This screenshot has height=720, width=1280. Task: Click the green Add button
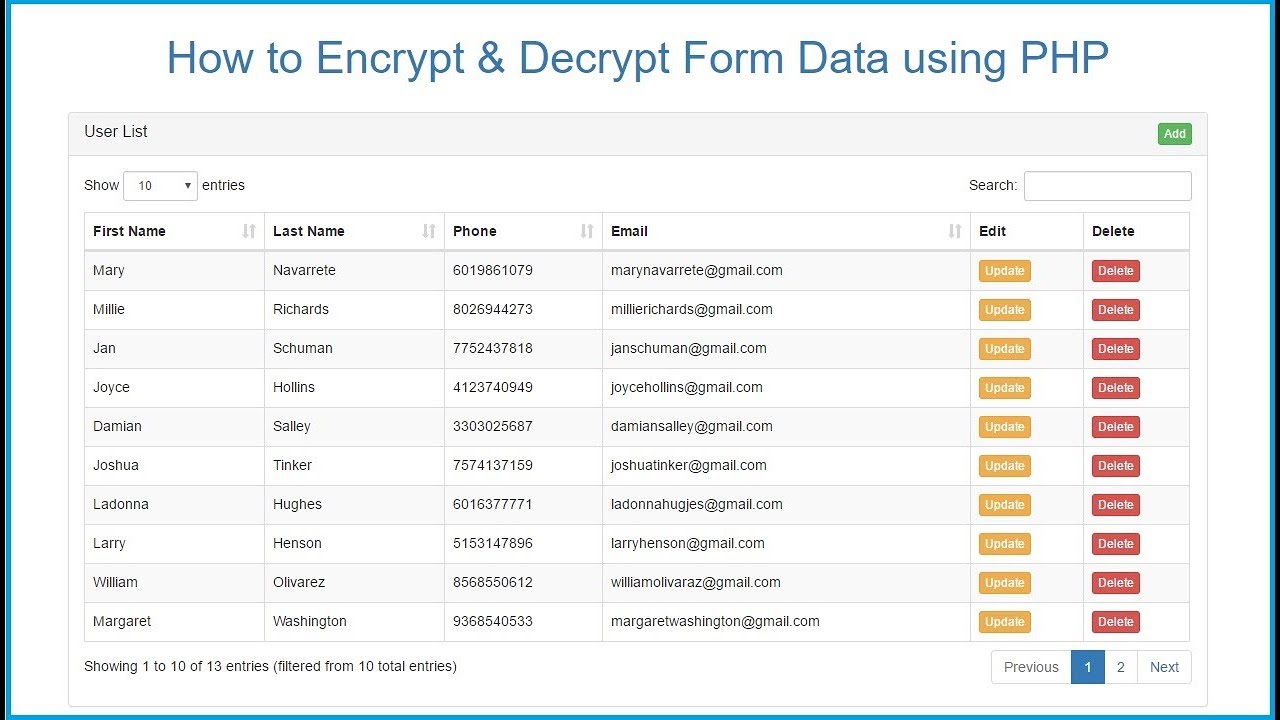coord(1174,134)
